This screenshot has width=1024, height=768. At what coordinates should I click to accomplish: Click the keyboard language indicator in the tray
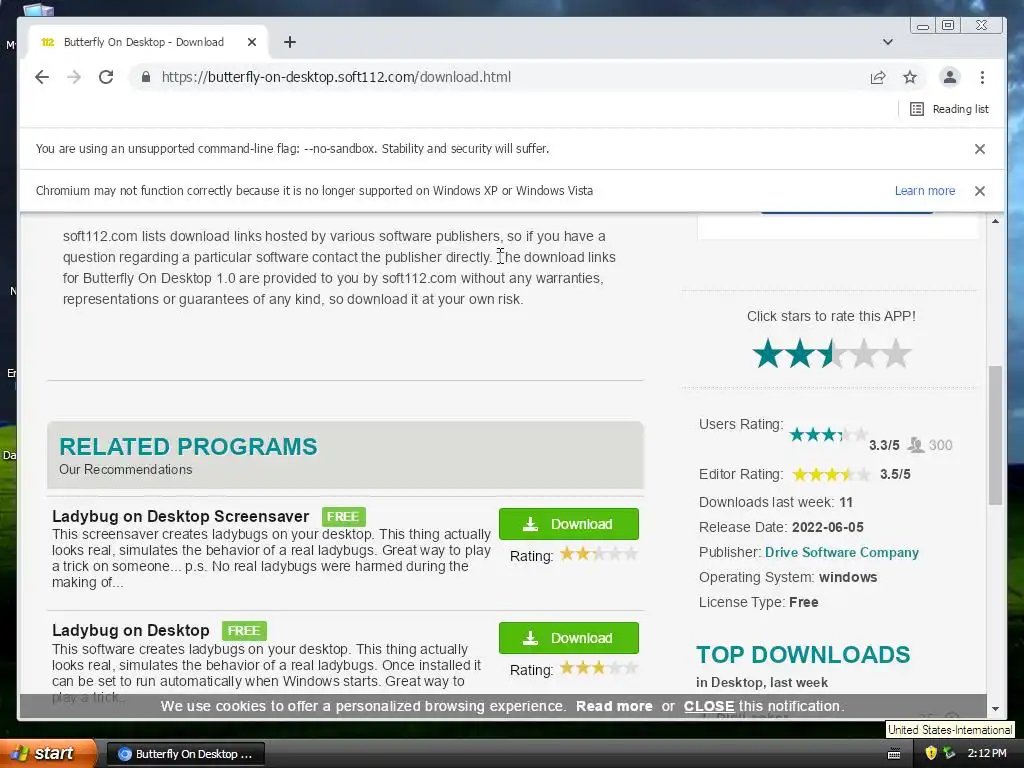pos(895,754)
